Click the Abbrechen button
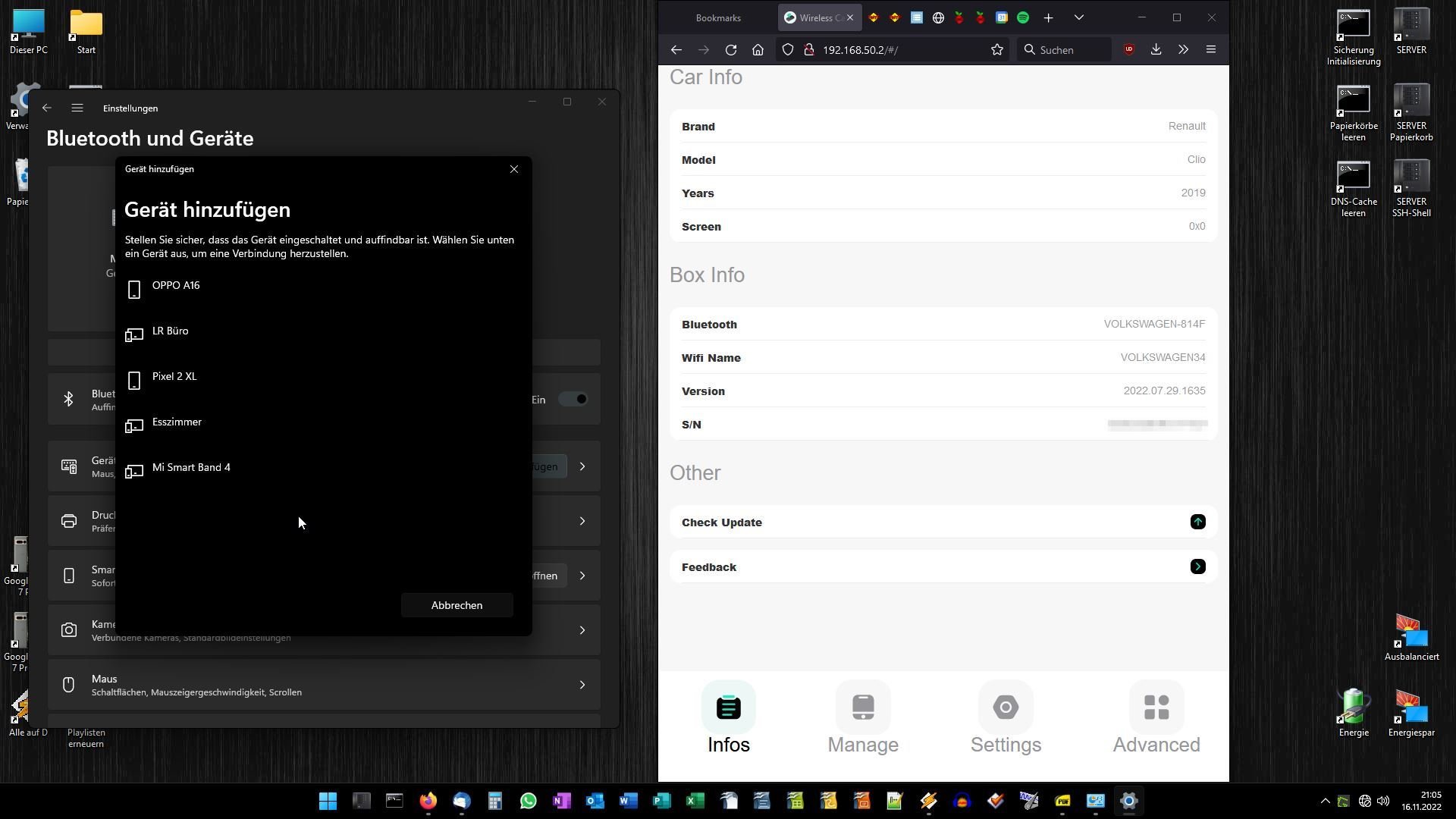Screen dimensions: 1456x819 pyautogui.click(x=457, y=605)
